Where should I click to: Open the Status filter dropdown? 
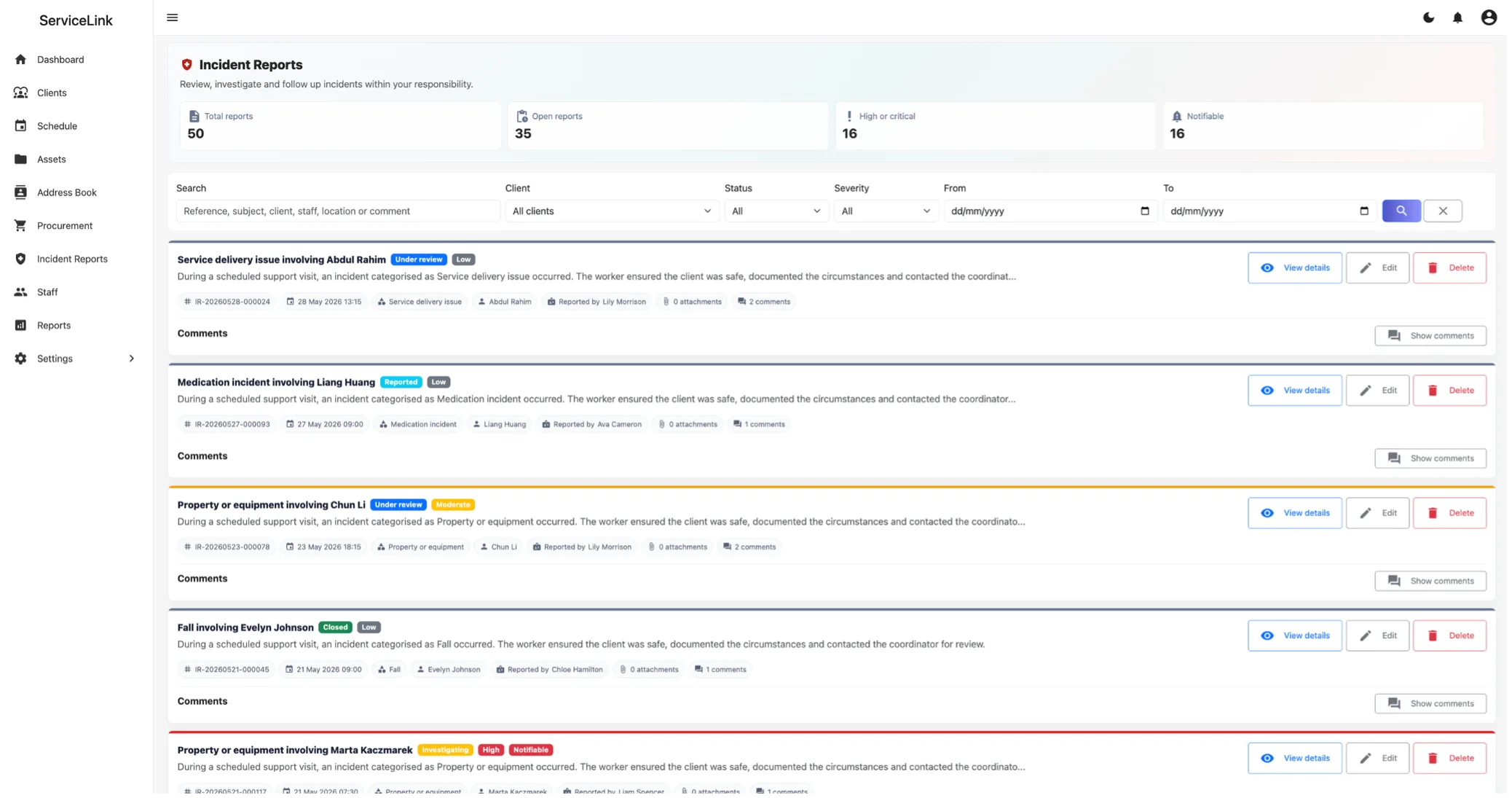pos(776,211)
